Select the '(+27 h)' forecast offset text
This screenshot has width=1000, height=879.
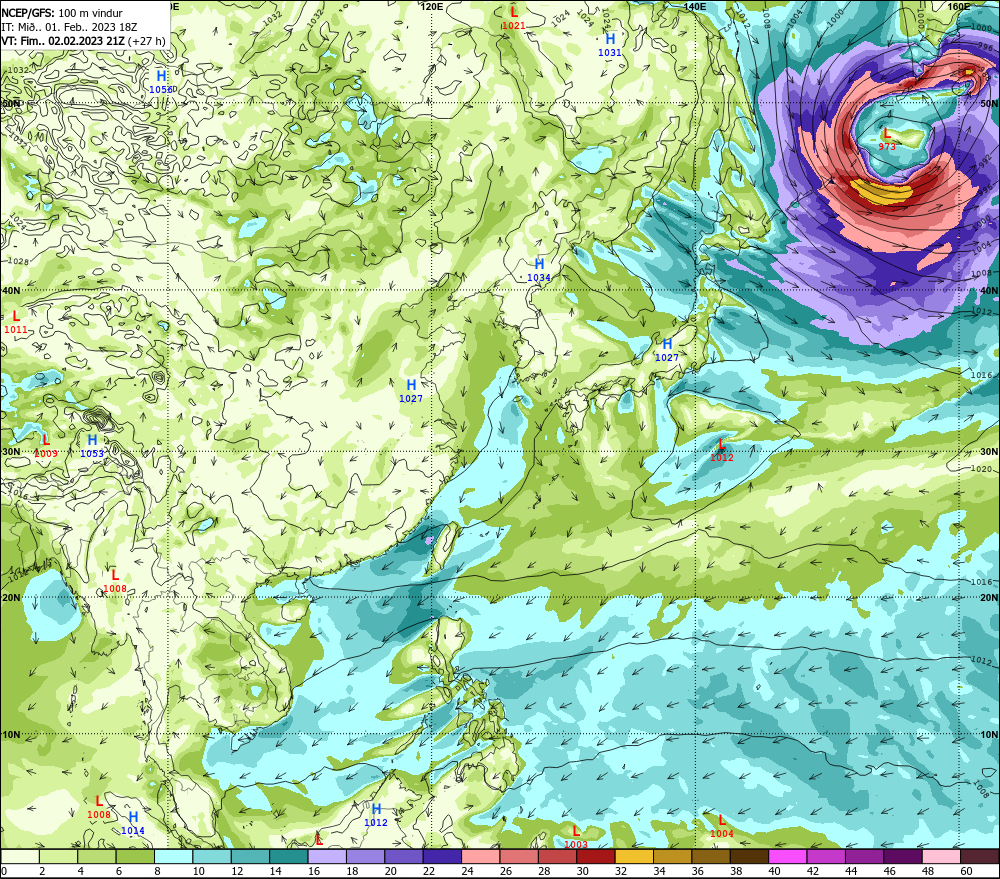click(147, 41)
